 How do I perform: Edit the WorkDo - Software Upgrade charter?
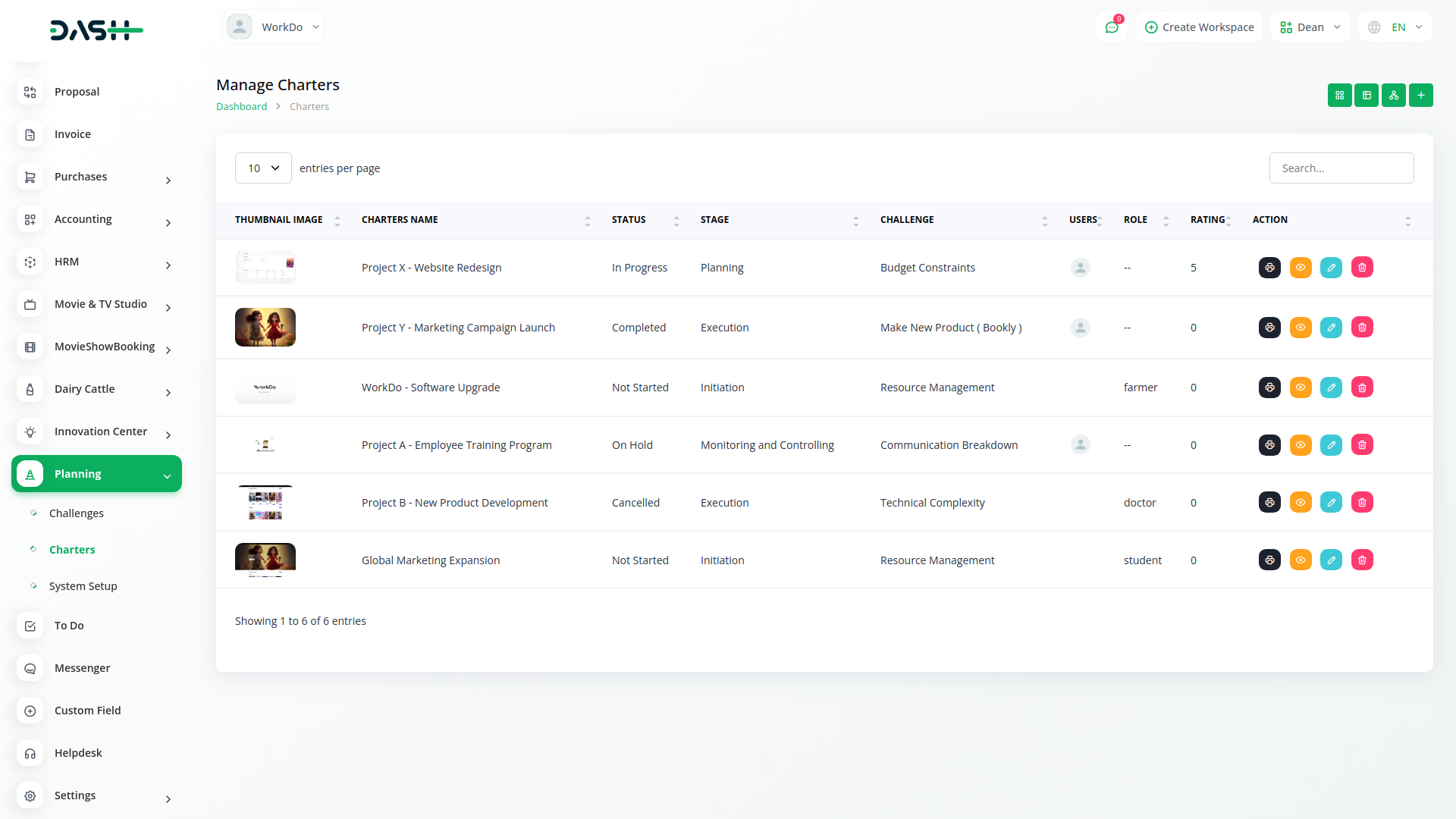click(x=1331, y=388)
